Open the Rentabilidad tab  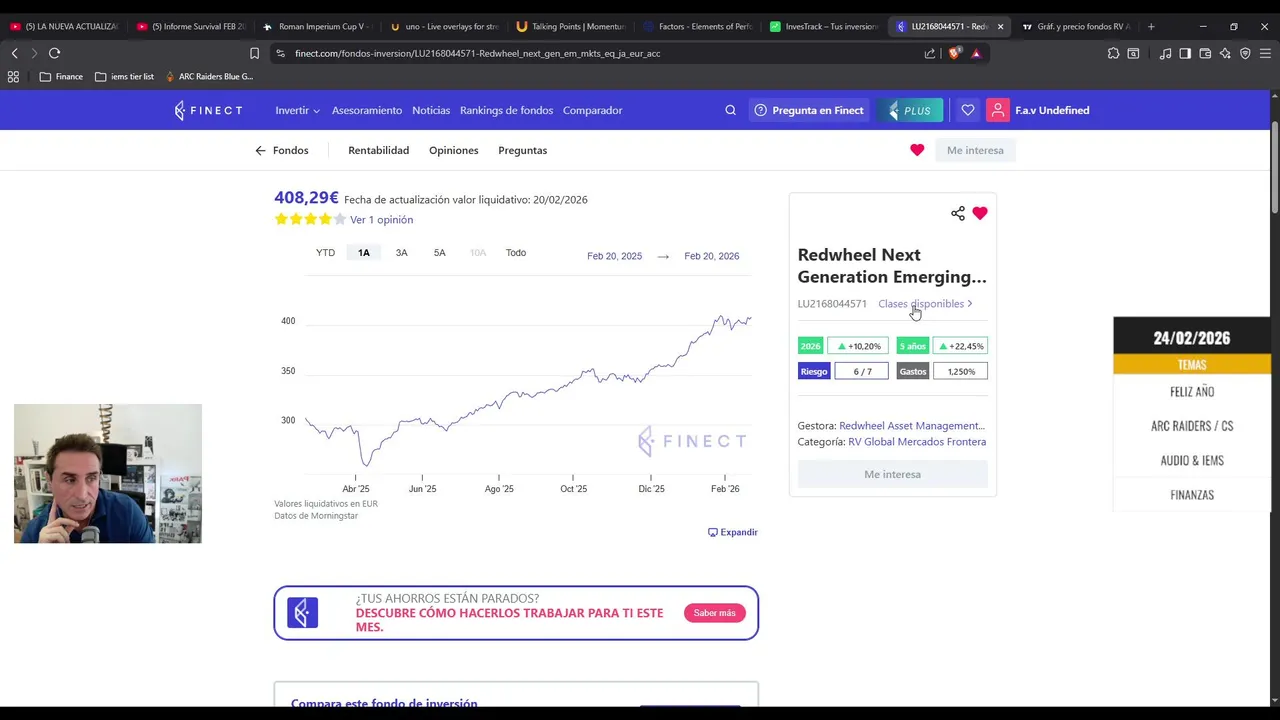[378, 150]
